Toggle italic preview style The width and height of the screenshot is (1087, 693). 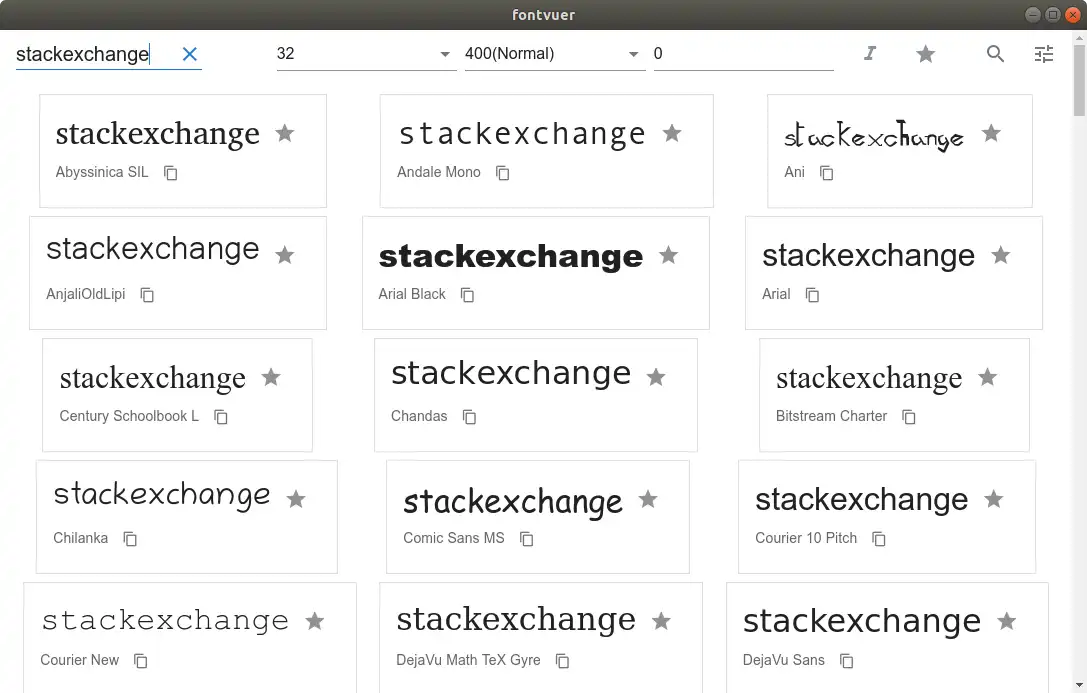pyautogui.click(x=870, y=53)
